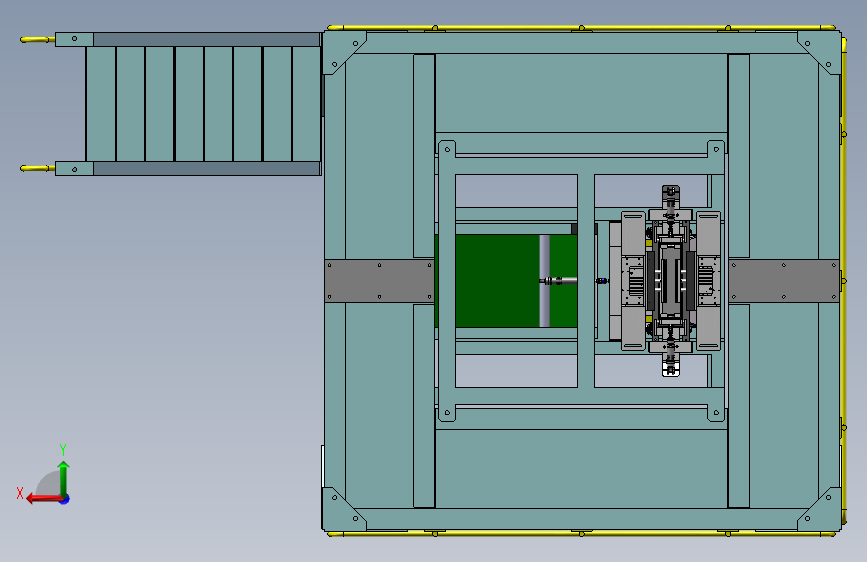The width and height of the screenshot is (867, 562).
Task: Click the red 'X' axis label
Action: 20,493
